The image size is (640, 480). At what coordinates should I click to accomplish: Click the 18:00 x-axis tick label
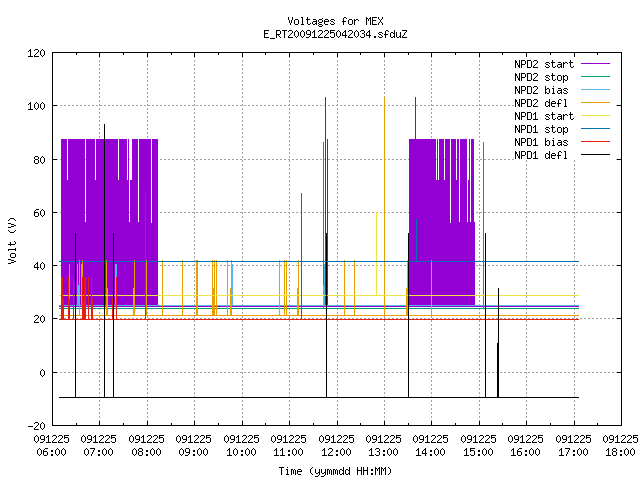pyautogui.click(x=620, y=452)
